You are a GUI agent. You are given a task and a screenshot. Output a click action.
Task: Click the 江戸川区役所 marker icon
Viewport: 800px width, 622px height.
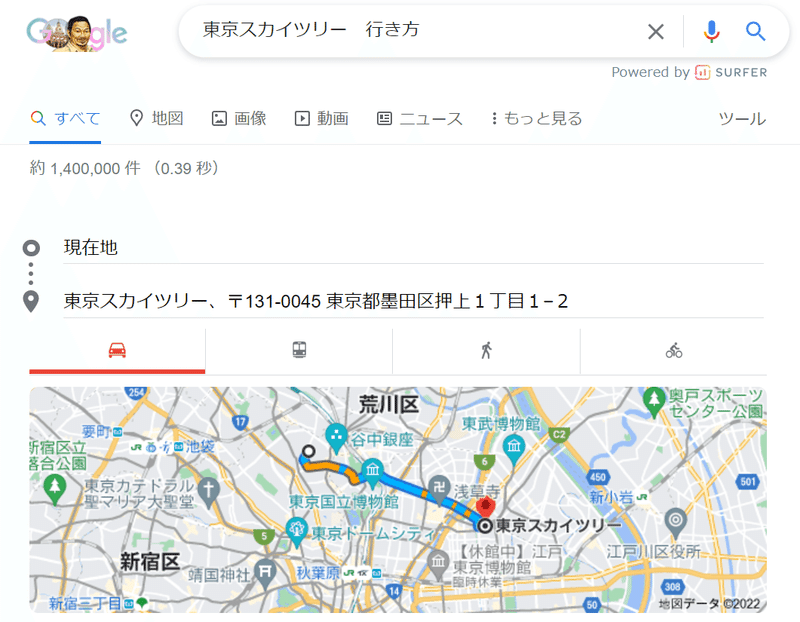676,523
